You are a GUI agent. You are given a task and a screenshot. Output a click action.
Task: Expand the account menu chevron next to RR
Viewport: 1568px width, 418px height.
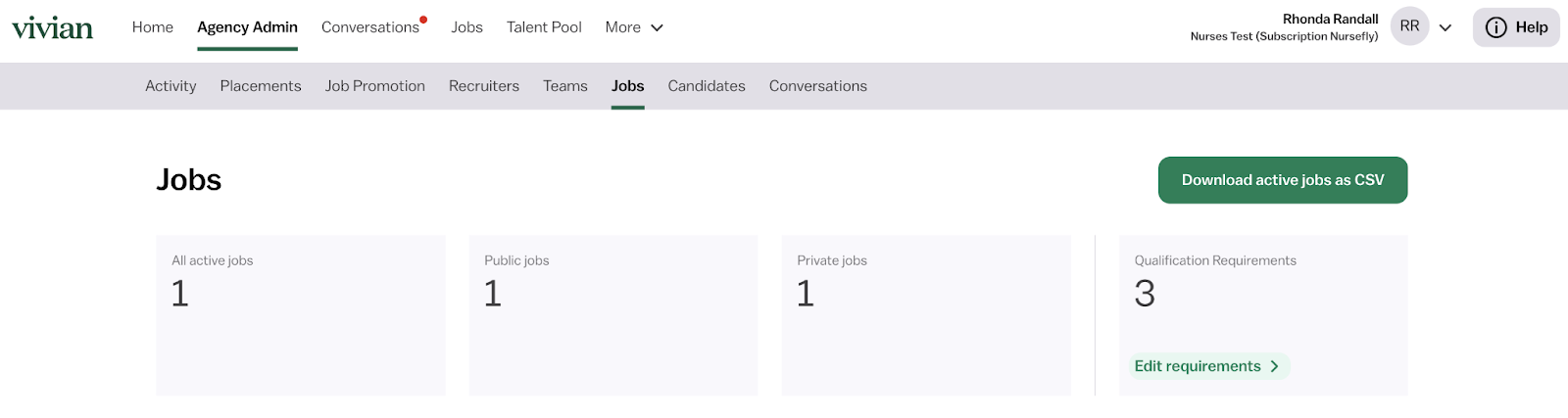pos(1445,27)
